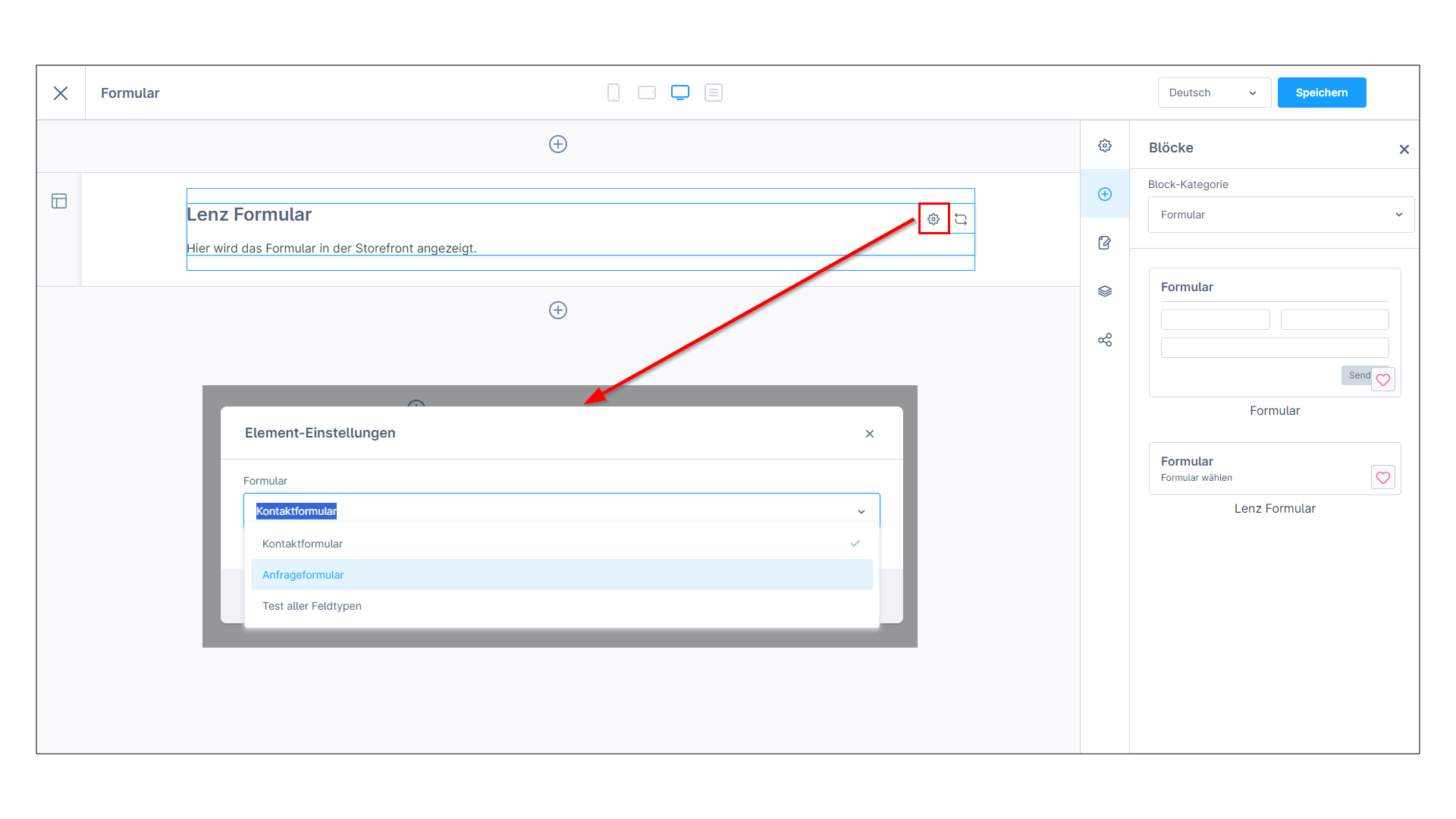The height and width of the screenshot is (819, 1456).
Task: Click the share/social sidebar icon
Action: pyautogui.click(x=1105, y=340)
